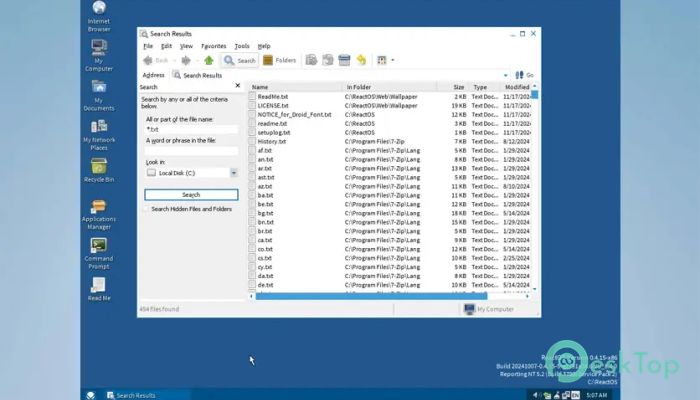
Task: Sort by the Size column header
Action: point(453,87)
